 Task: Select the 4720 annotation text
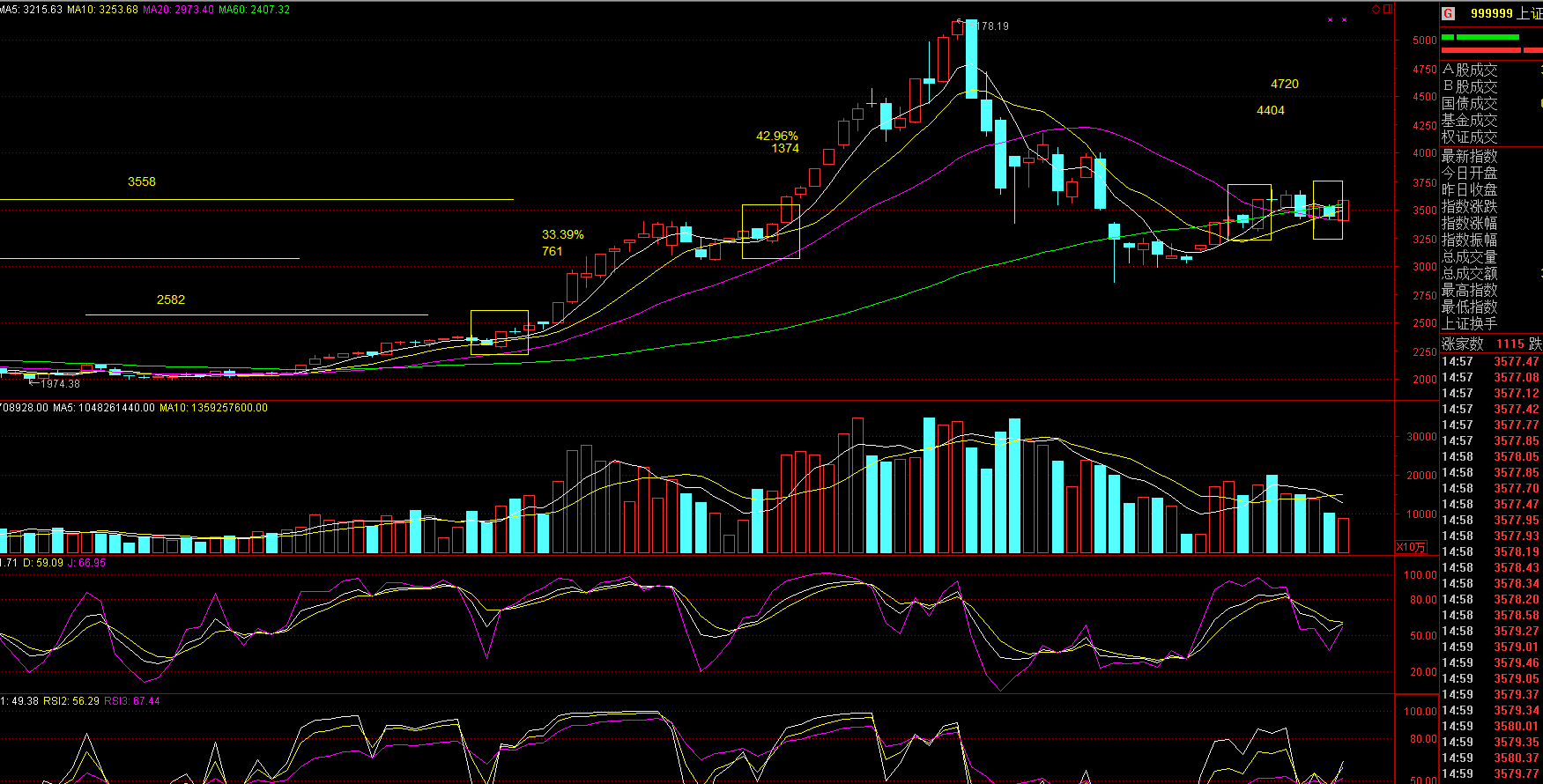pyautogui.click(x=1285, y=84)
